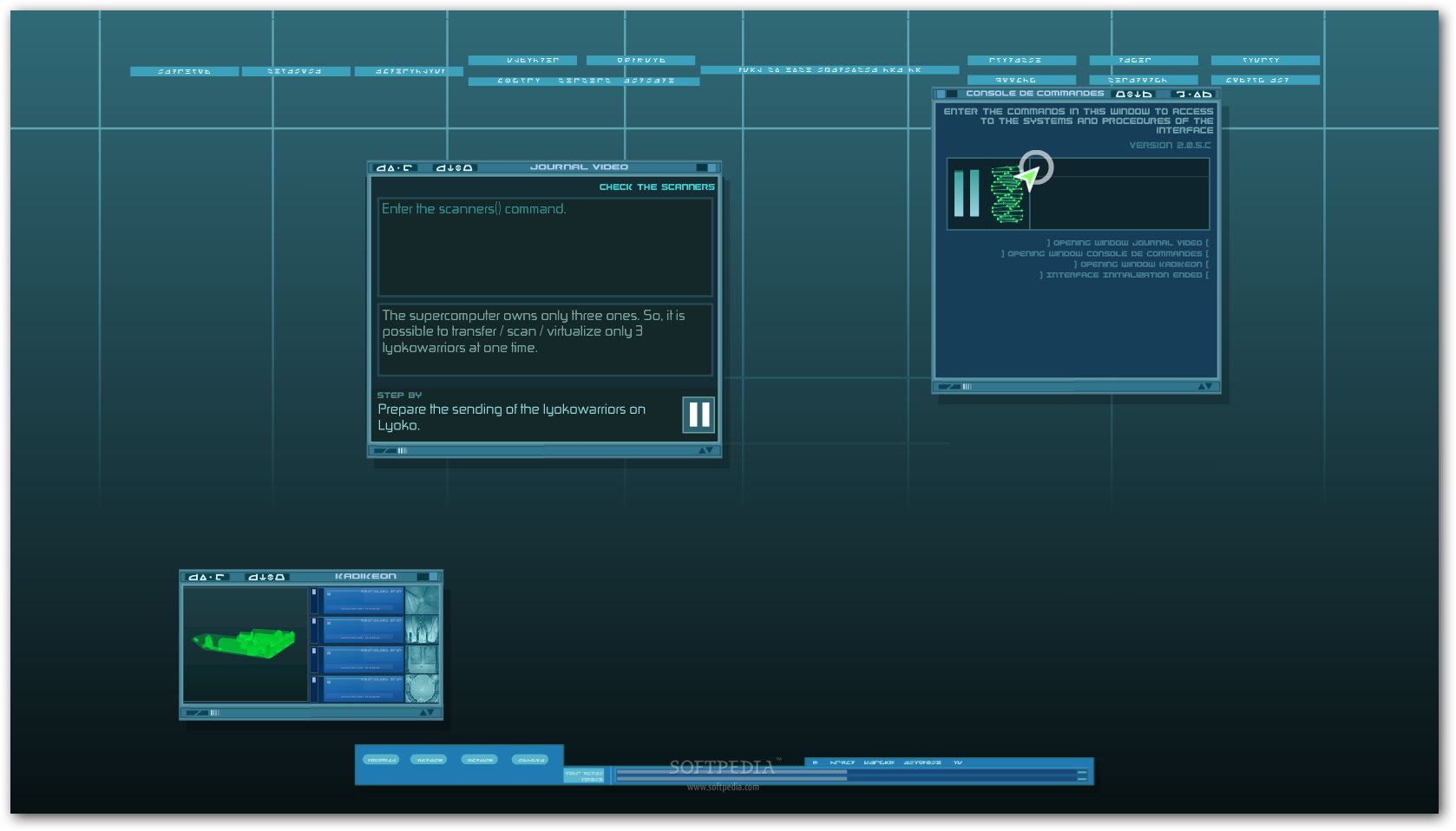Open the second glyph tab in Journal Video titlebar
The width and height of the screenshot is (1456, 831).
click(x=455, y=167)
